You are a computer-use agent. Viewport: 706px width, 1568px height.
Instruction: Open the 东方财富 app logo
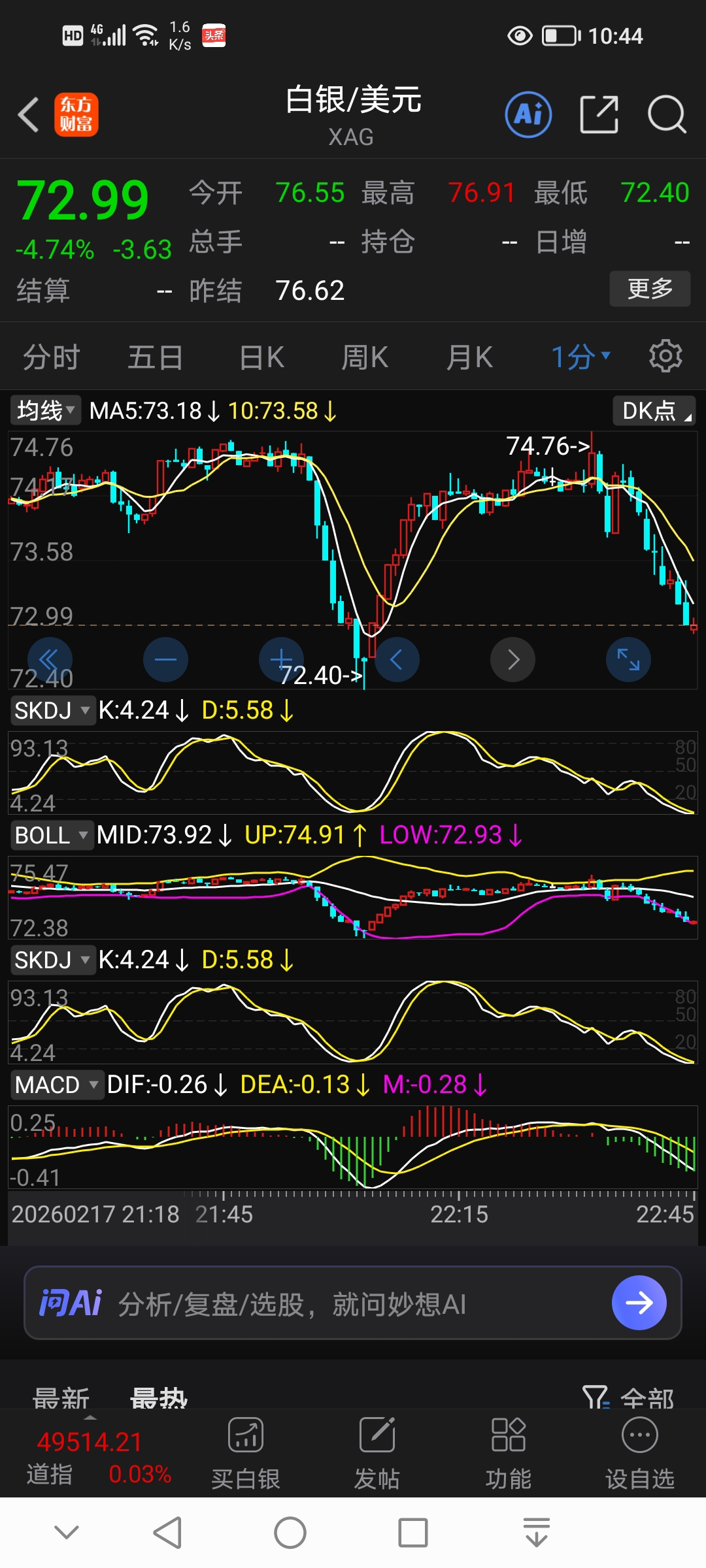pos(76,114)
